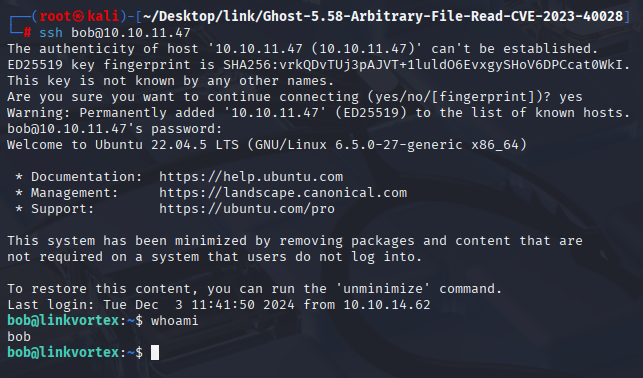Click the first bob@linkvortex prompt before whoami
643x378 pixels.
click(x=75, y=321)
